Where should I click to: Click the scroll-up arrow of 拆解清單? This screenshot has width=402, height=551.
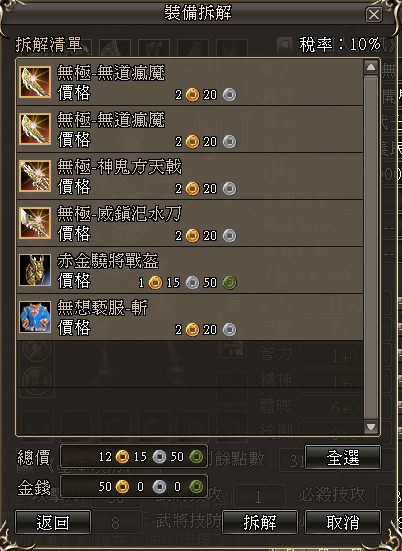[x=371, y=67]
